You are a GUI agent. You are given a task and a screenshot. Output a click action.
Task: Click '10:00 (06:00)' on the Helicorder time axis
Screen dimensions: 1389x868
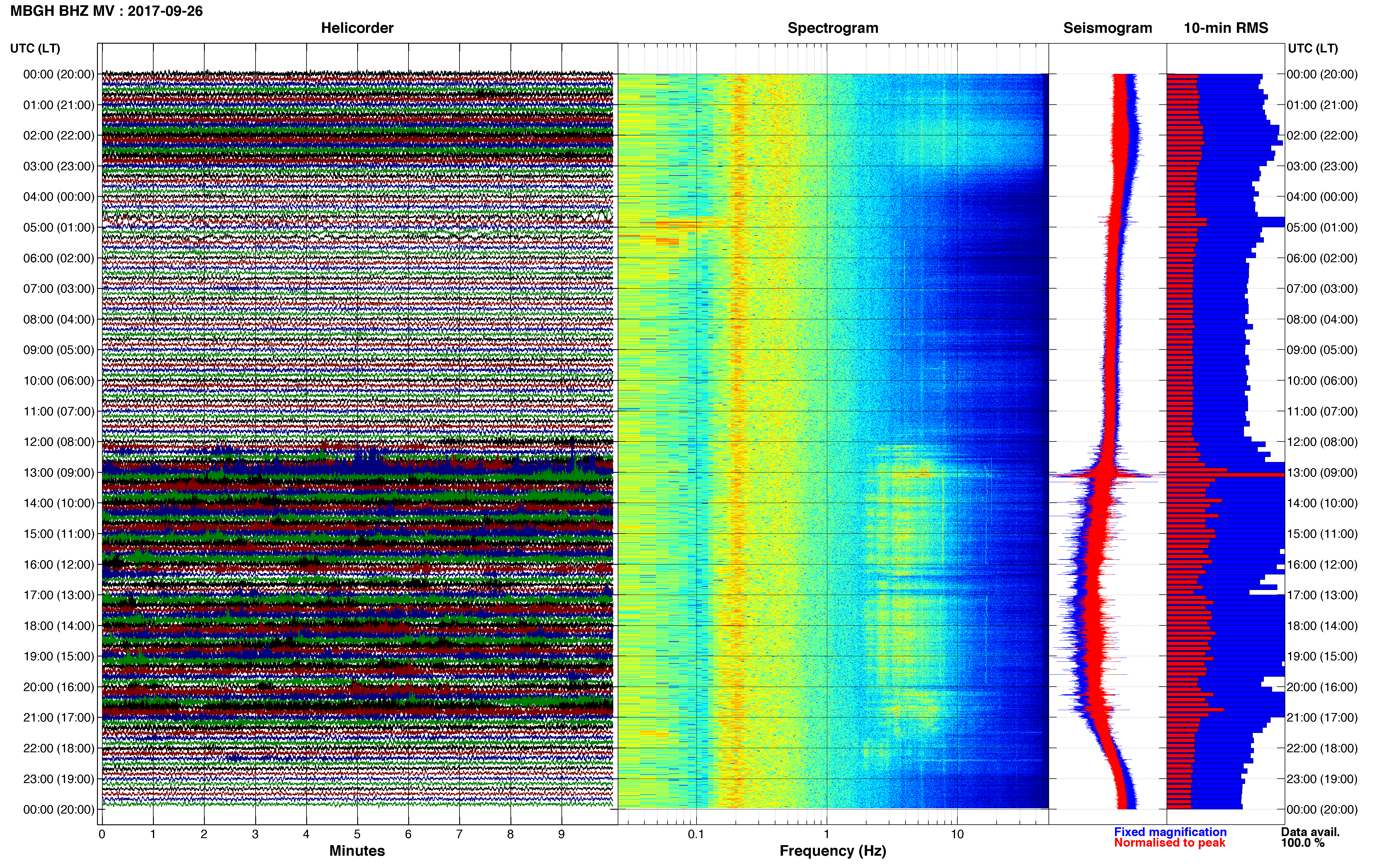pos(59,381)
